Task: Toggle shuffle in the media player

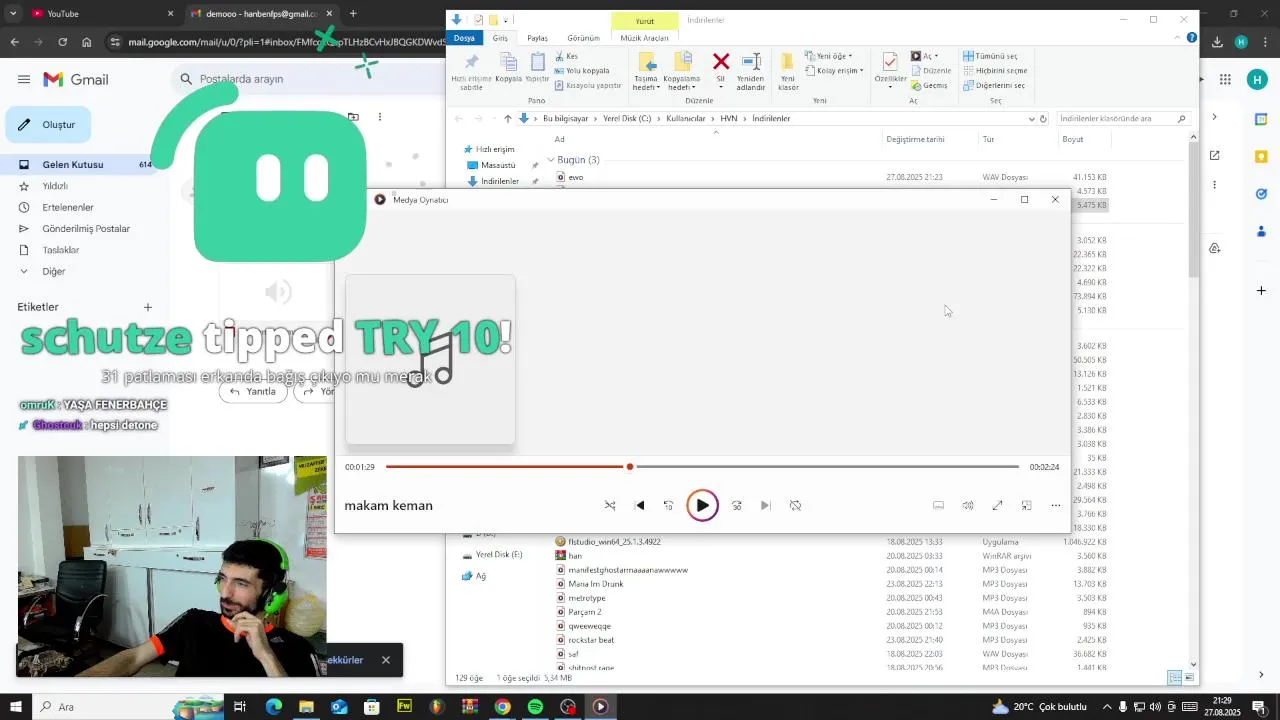Action: (610, 506)
